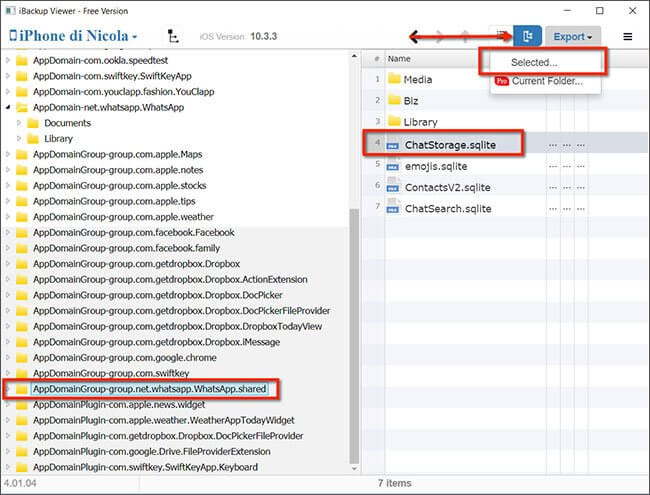Choose Selected... from Export menu

534,62
